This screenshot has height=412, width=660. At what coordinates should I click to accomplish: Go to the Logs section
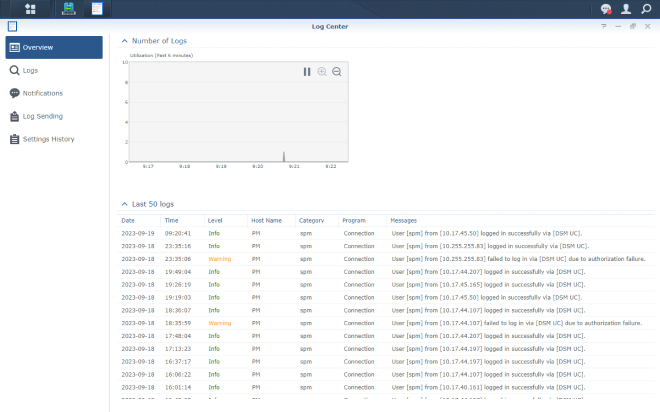pyautogui.click(x=30, y=71)
